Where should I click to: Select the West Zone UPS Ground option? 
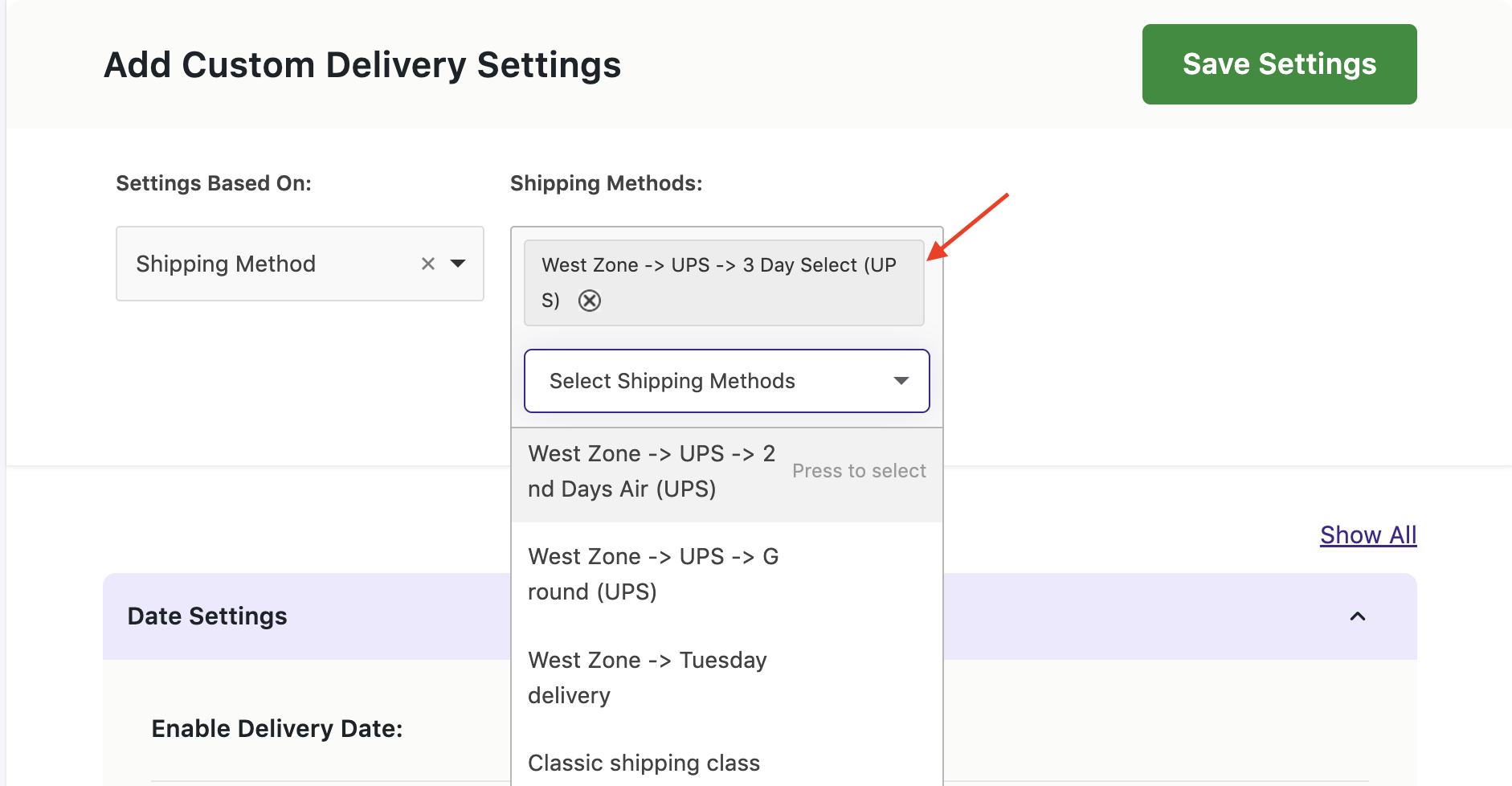652,574
